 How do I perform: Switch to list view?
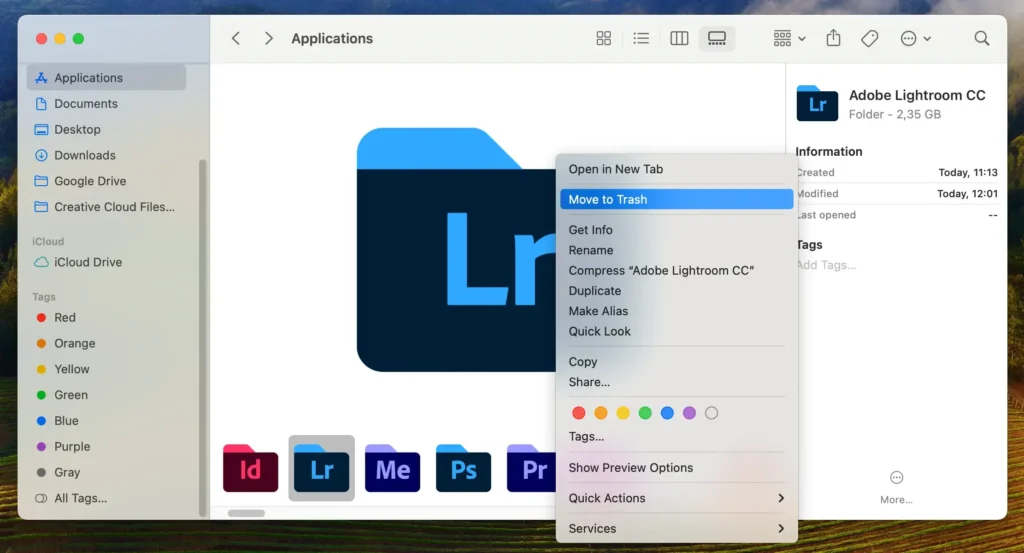point(641,39)
